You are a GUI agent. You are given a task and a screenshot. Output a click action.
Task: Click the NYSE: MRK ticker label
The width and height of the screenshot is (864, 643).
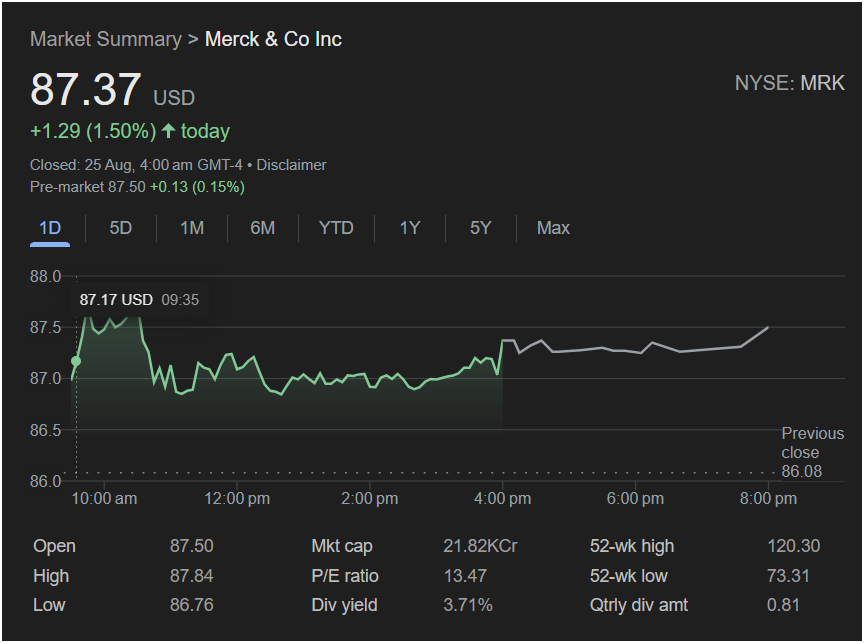click(x=789, y=84)
